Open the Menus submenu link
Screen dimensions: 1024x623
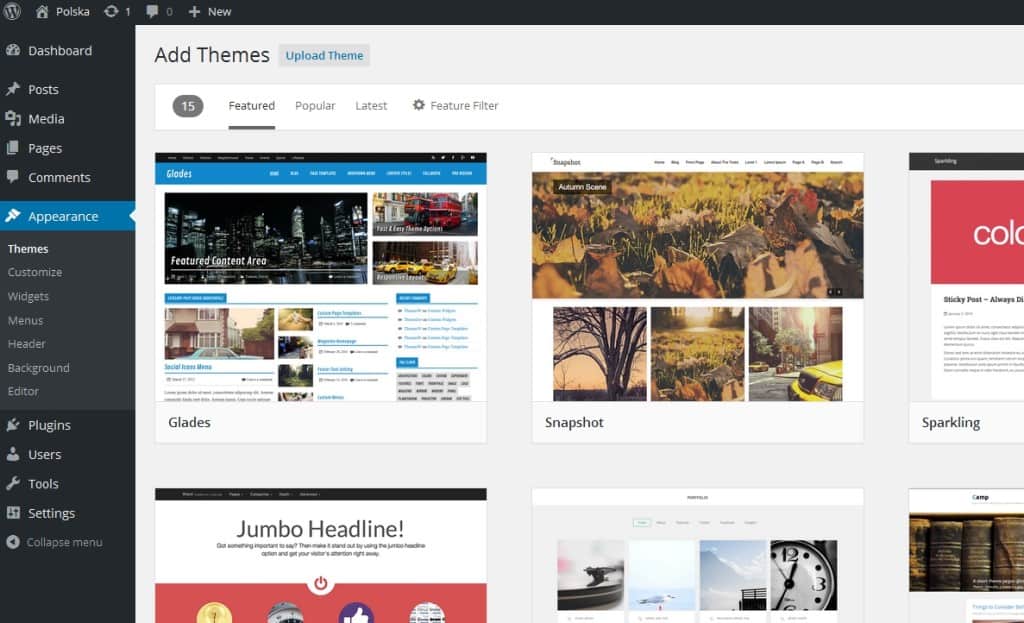[25, 321]
